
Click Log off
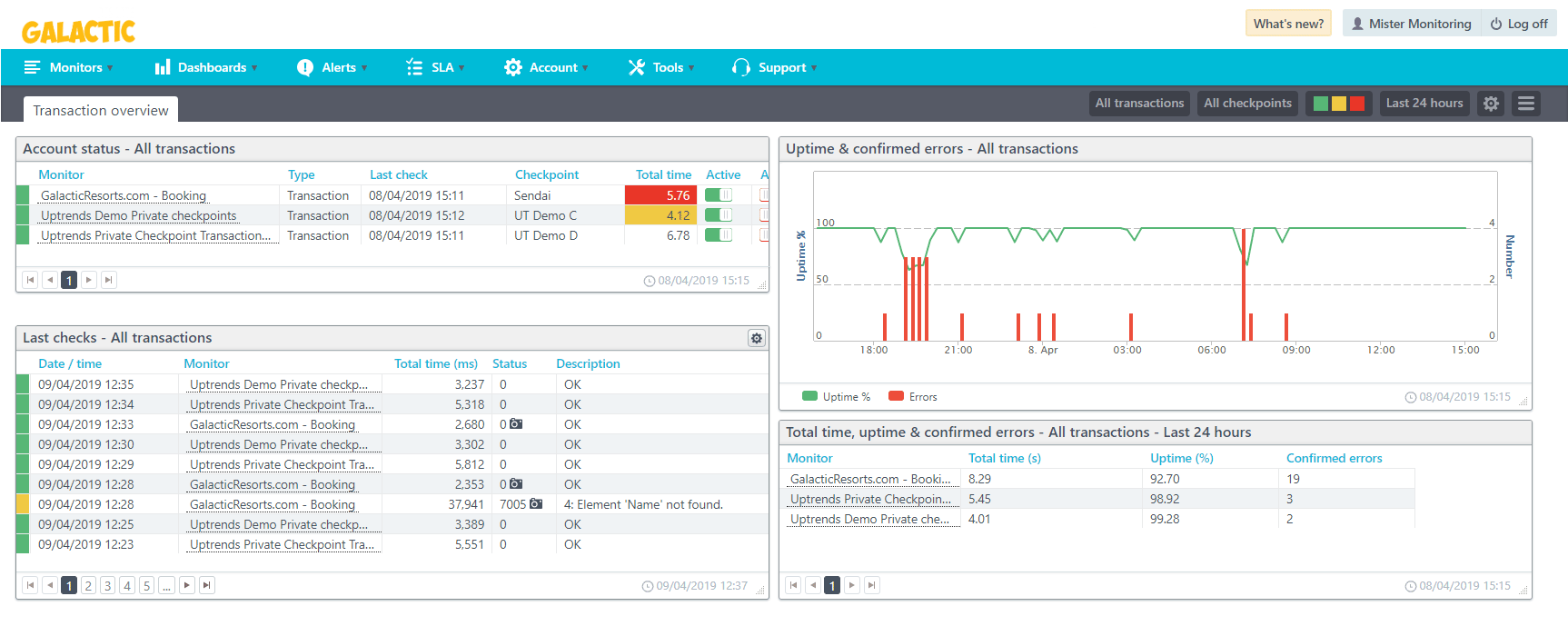[1519, 24]
